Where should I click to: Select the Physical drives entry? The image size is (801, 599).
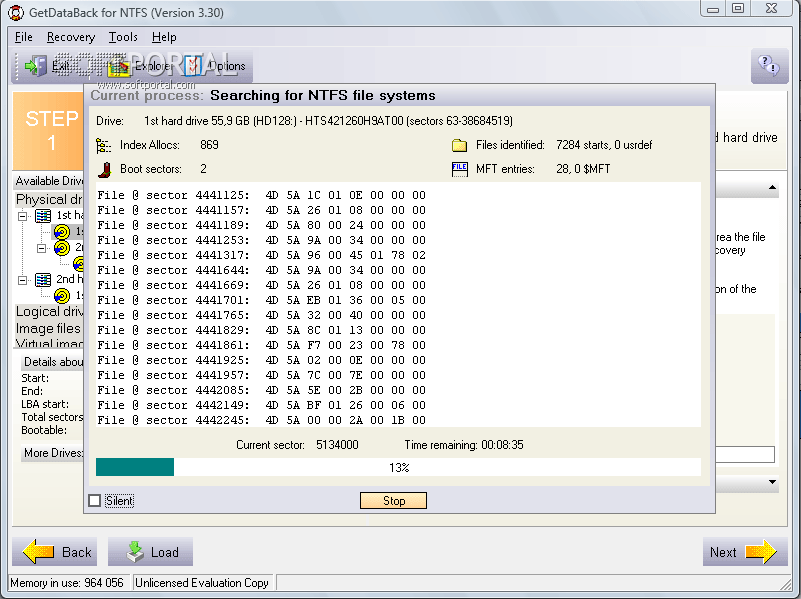click(49, 199)
